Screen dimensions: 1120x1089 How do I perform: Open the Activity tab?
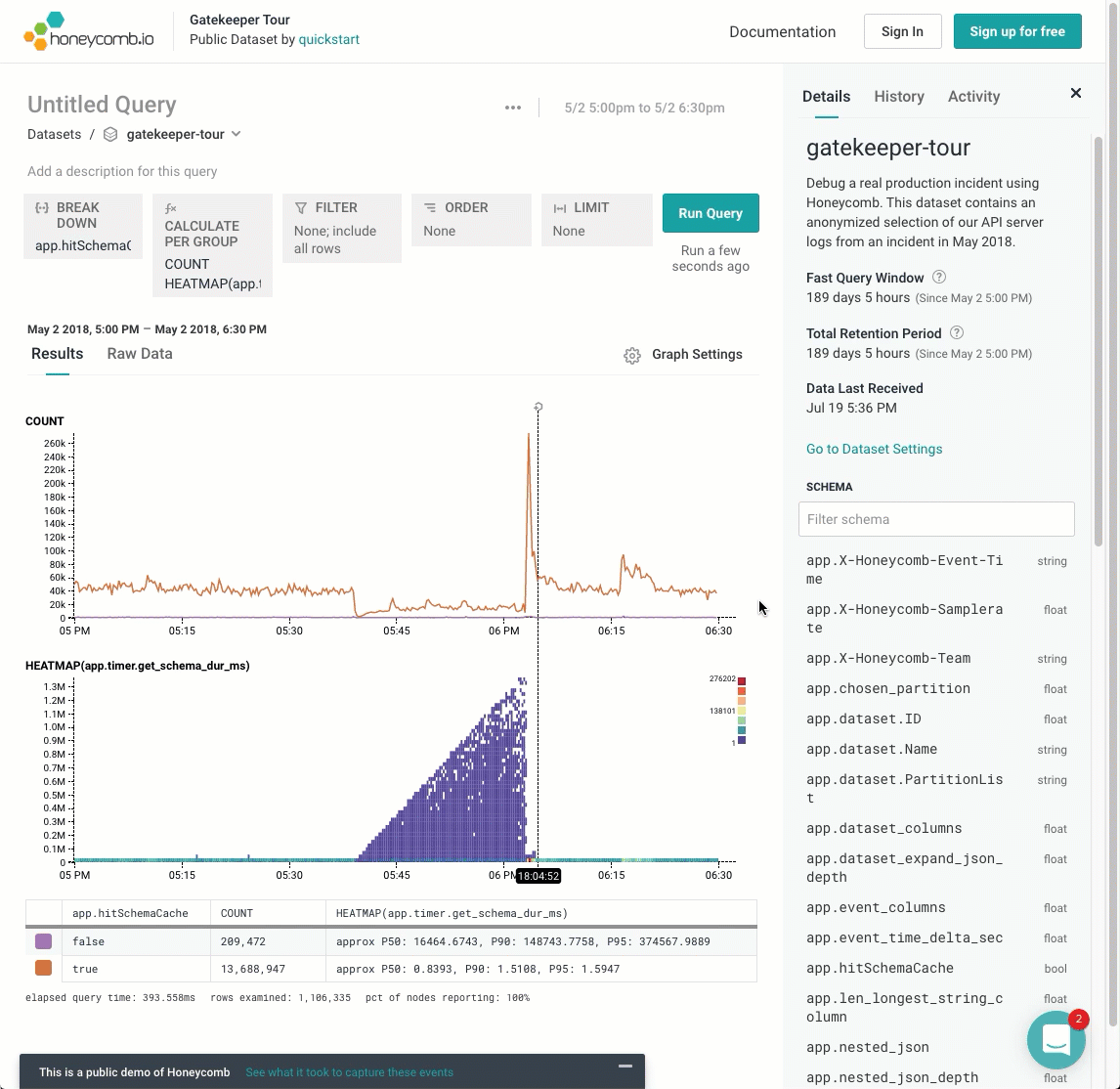tap(973, 96)
